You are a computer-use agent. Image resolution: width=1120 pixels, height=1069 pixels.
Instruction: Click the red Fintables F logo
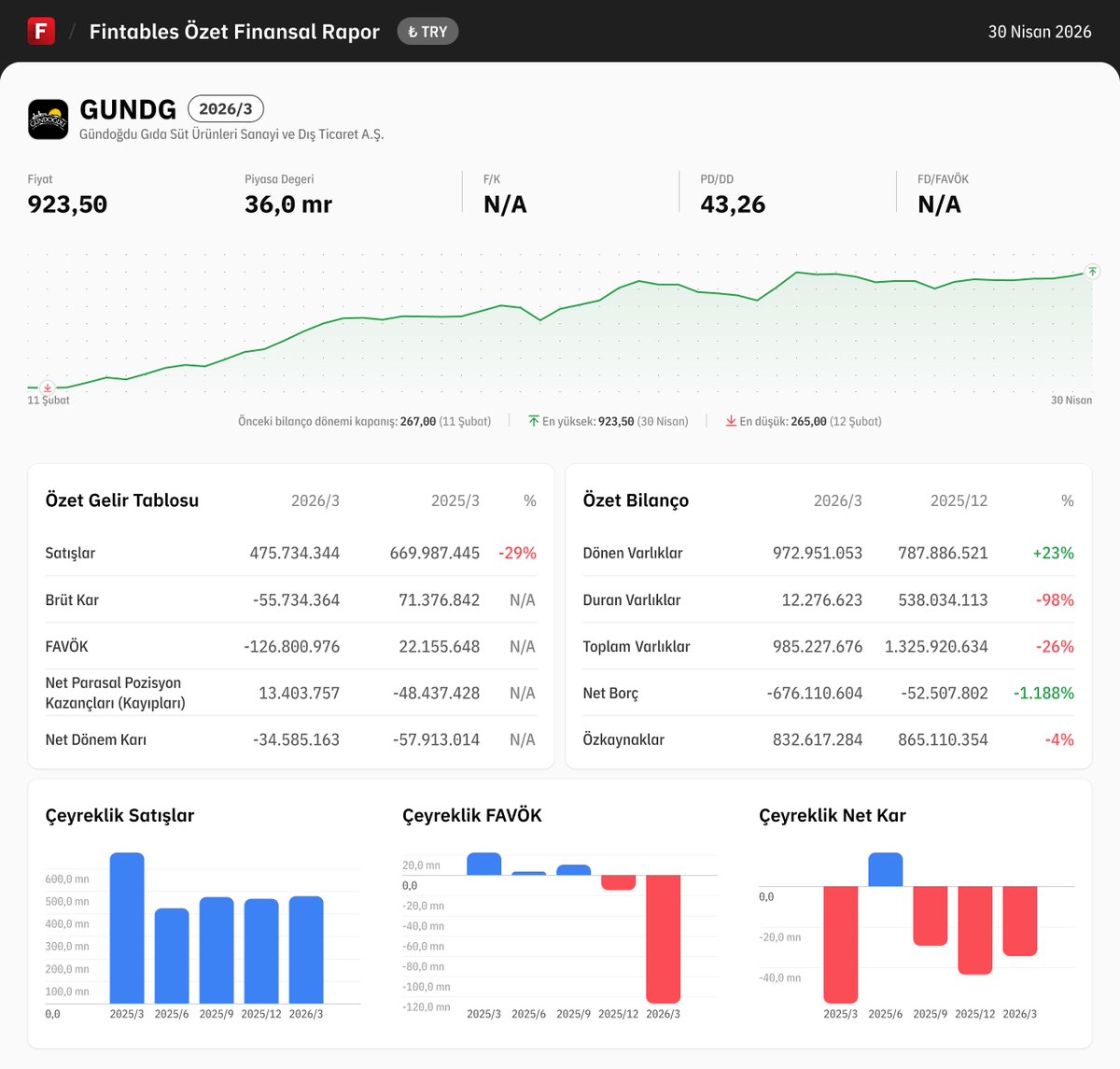tap(41, 31)
